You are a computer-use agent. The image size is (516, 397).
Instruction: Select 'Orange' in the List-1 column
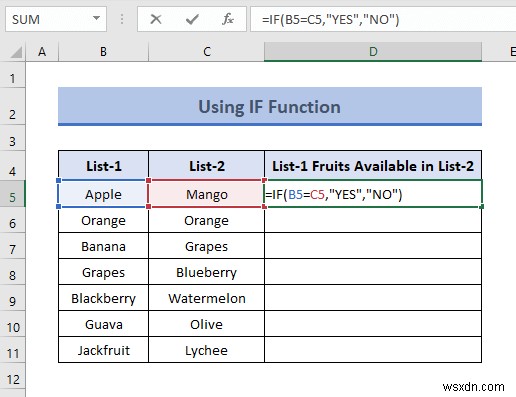[103, 220]
